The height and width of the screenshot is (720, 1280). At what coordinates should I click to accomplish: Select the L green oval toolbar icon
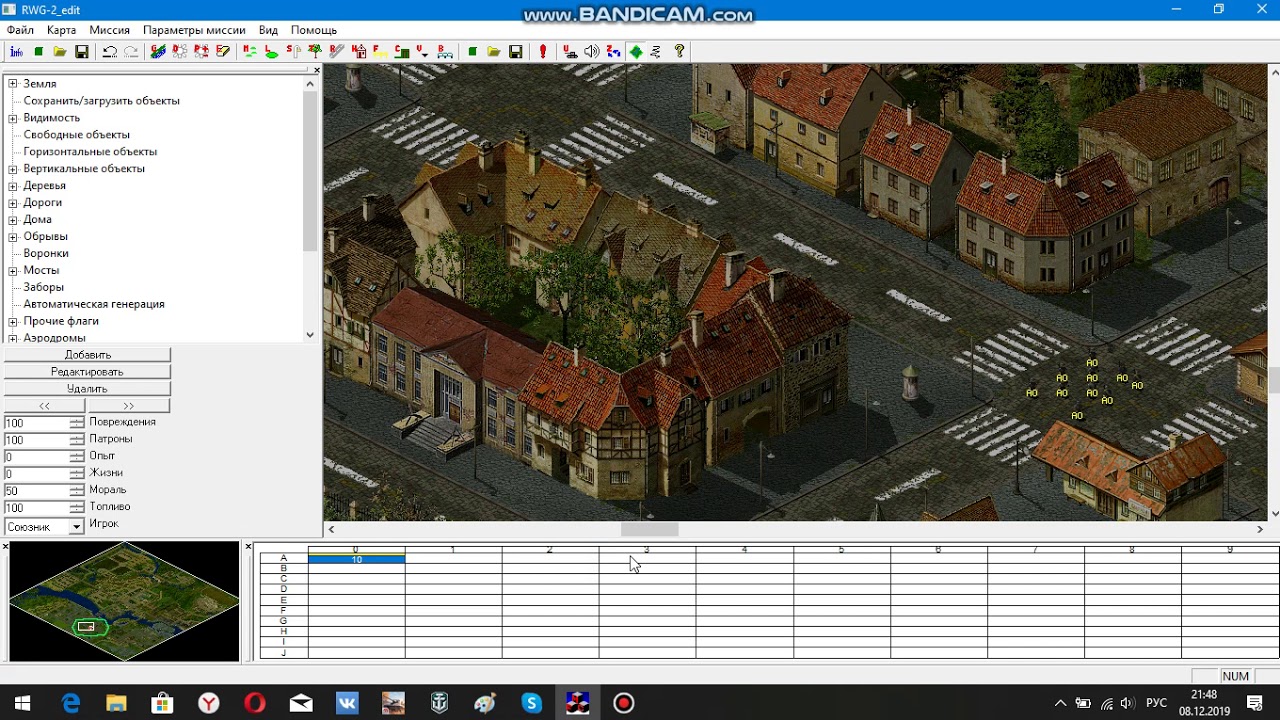(x=272, y=52)
